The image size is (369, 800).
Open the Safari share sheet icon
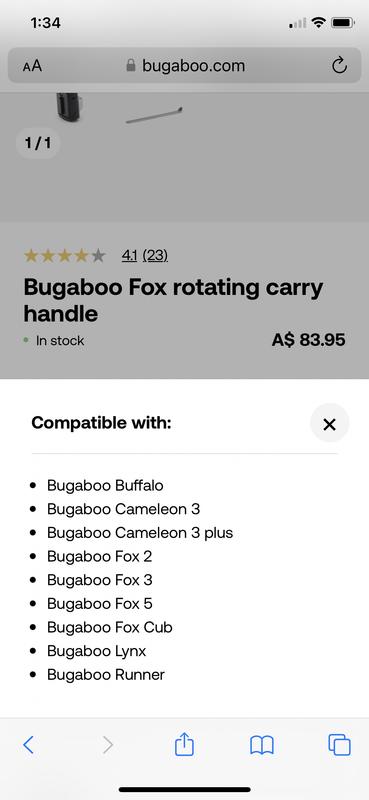click(184, 744)
